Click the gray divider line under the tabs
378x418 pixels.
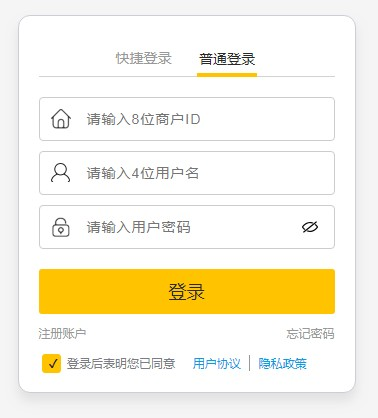coord(187,76)
